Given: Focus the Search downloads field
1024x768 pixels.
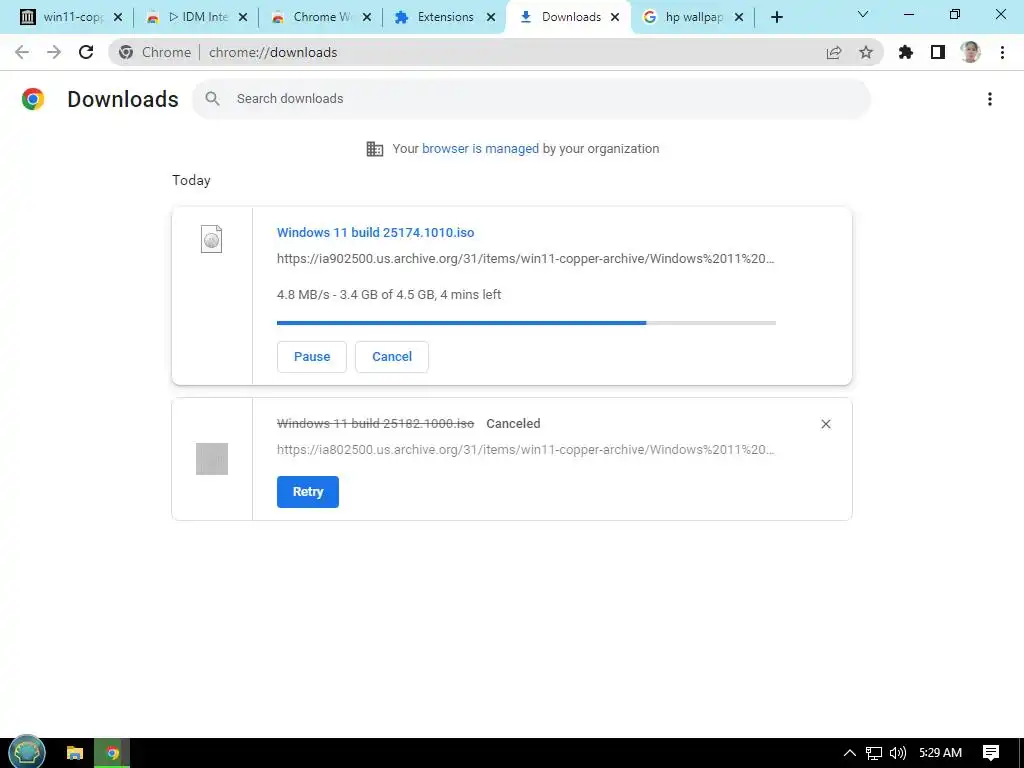Looking at the screenshot, I should coord(532,99).
